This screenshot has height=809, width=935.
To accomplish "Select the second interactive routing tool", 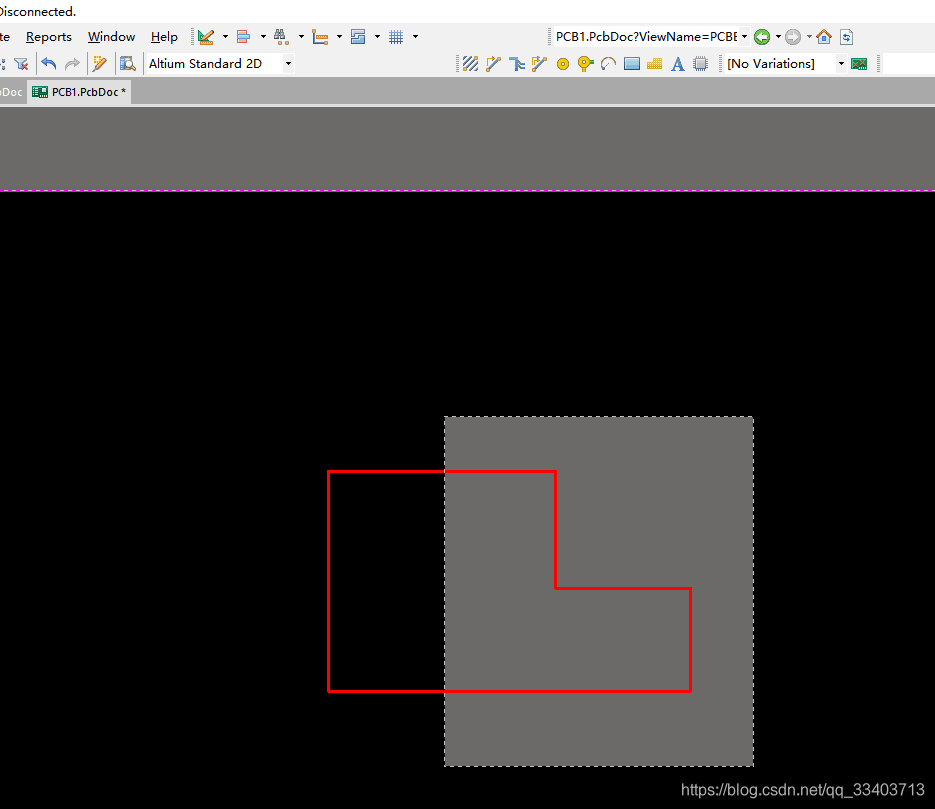I will click(539, 64).
